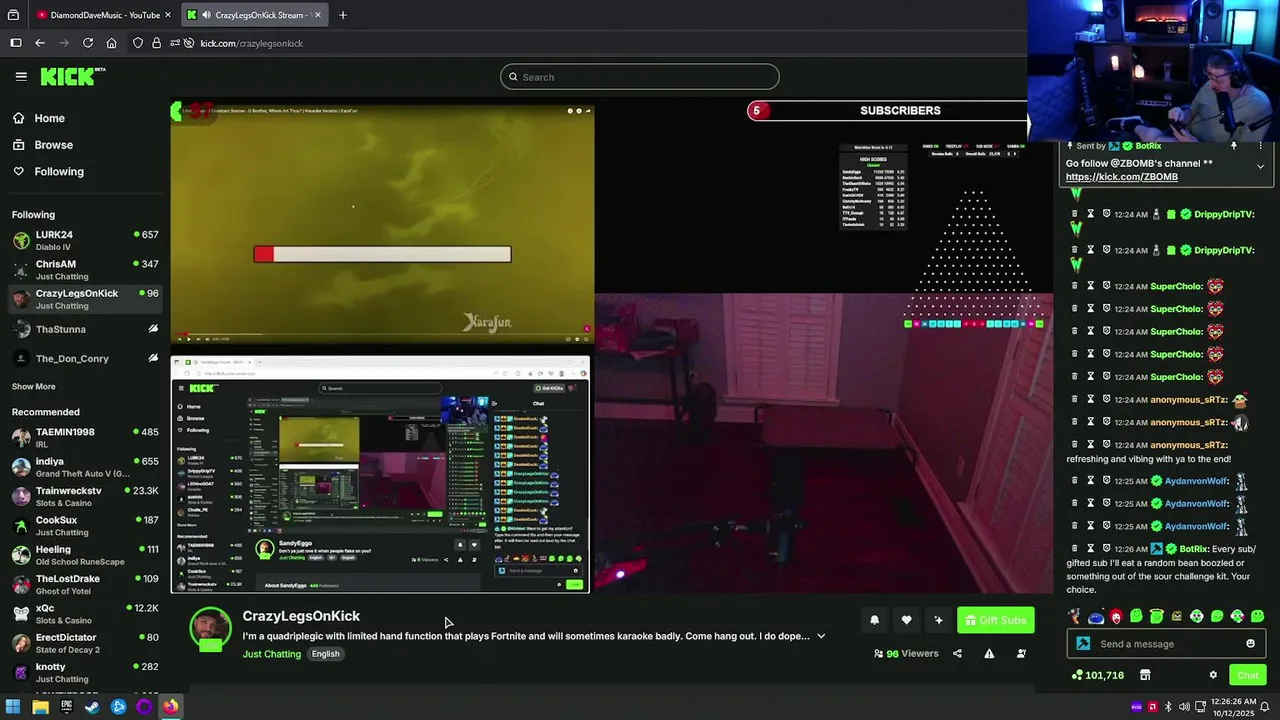Go back with browser back arrow

point(40,43)
